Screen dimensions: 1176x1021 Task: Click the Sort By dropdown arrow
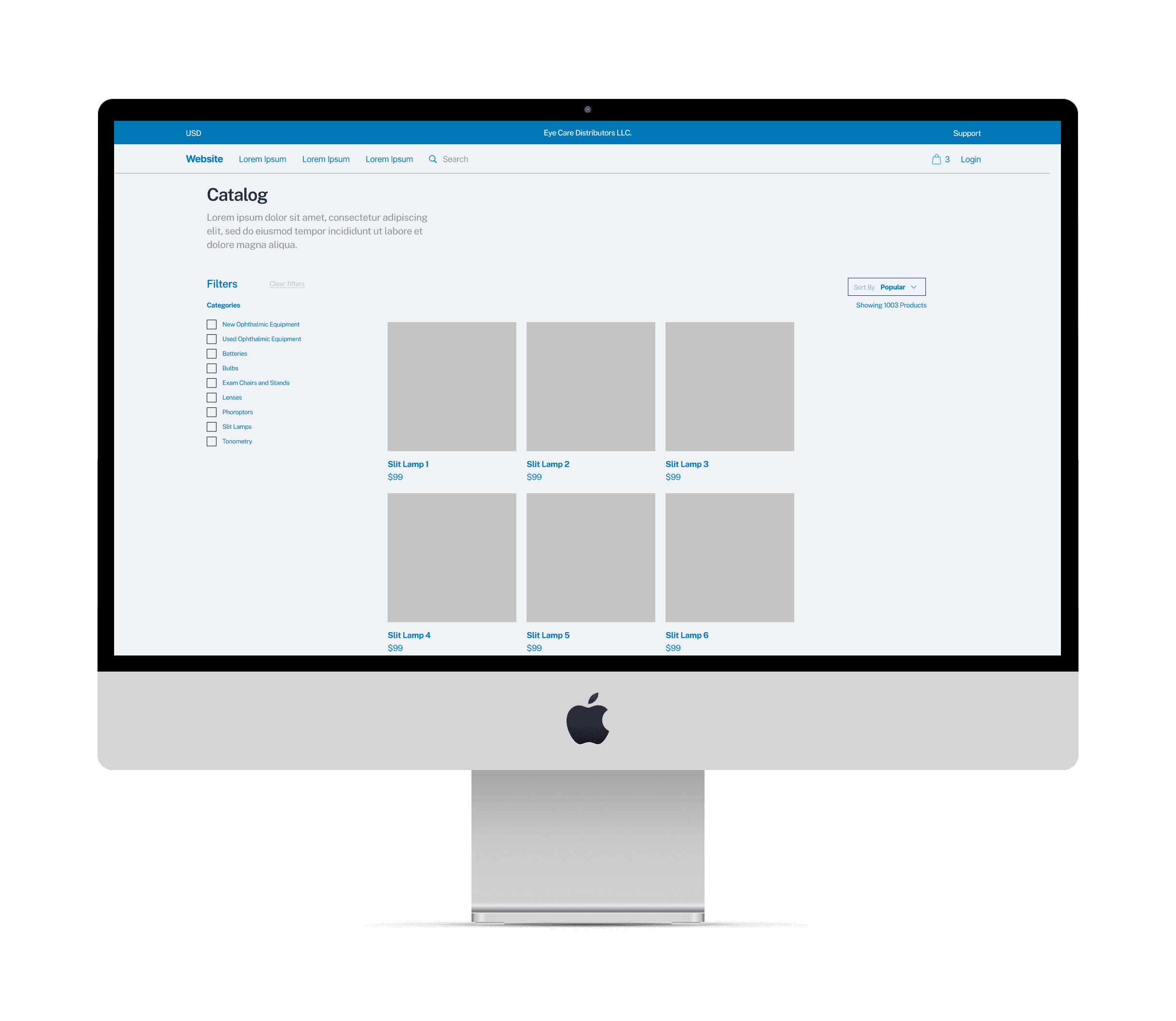point(916,287)
